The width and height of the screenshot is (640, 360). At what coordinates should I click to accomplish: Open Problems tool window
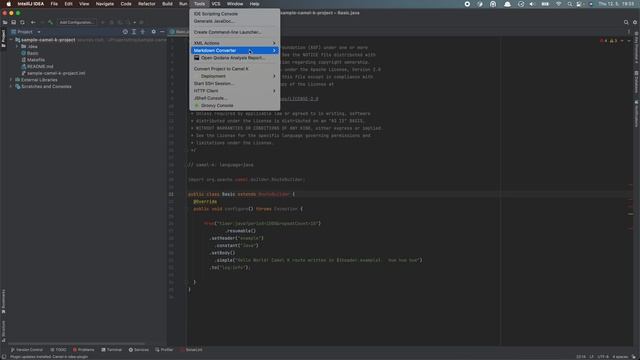[x=84, y=350]
